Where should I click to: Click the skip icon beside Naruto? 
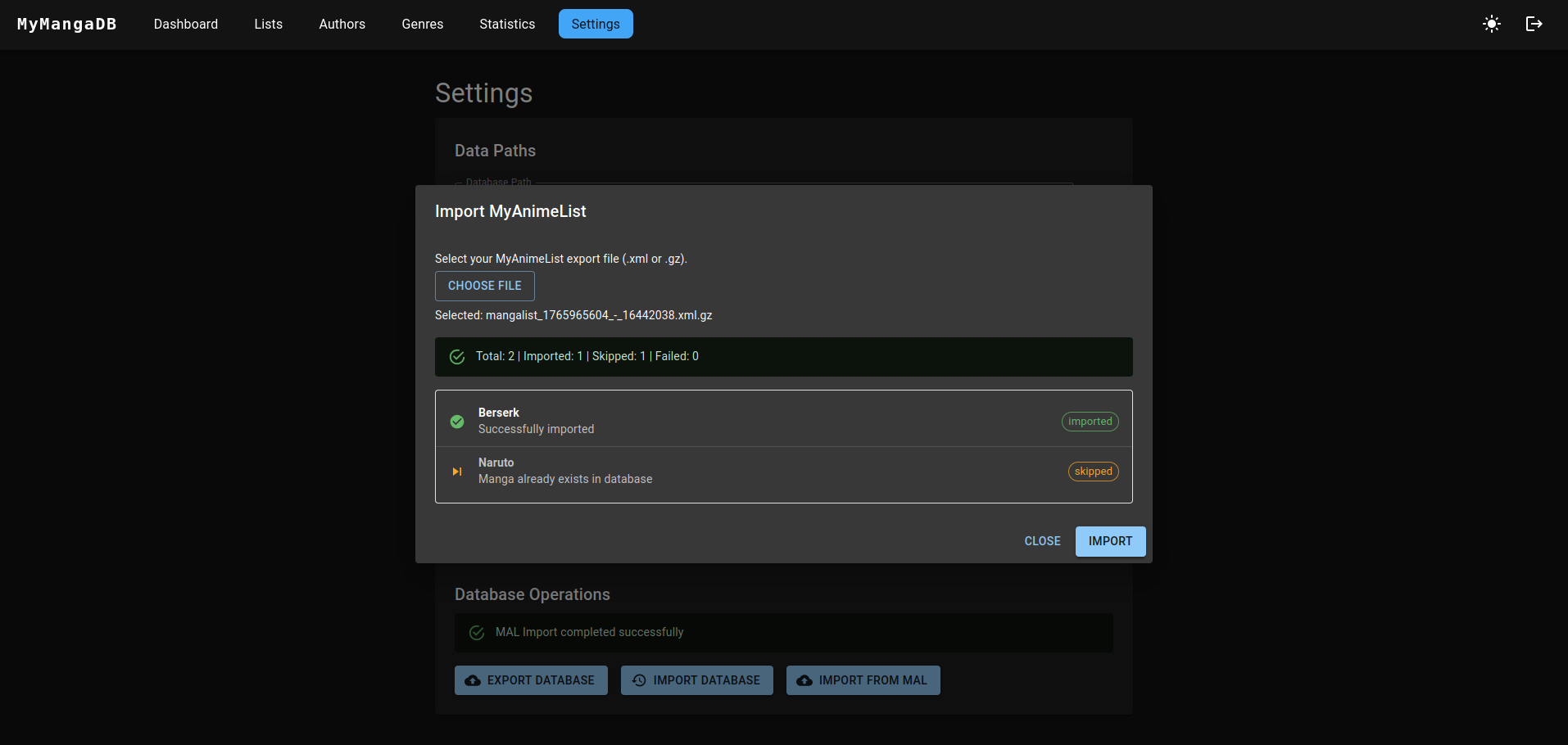(457, 472)
